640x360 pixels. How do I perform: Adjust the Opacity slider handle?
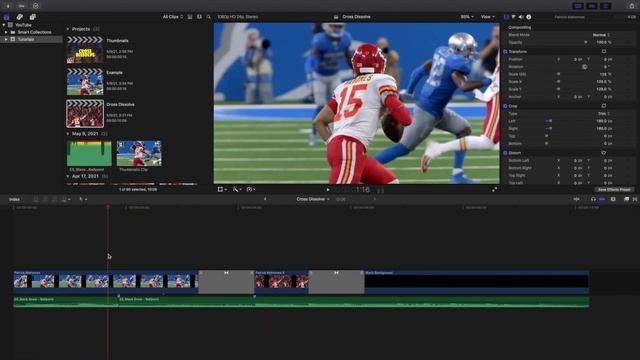pyautogui.click(x=586, y=42)
